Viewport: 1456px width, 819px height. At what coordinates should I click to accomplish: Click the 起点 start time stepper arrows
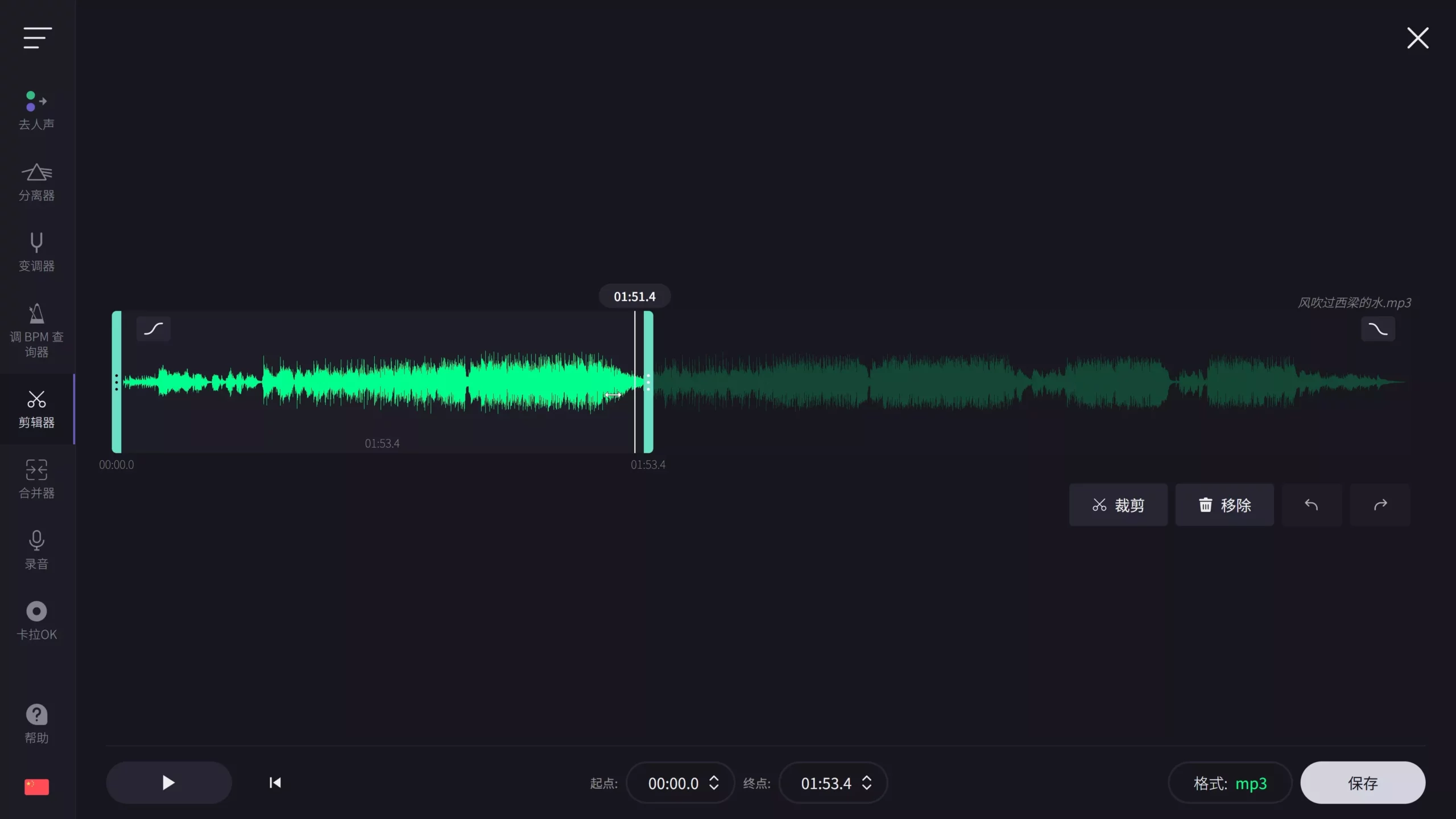(714, 783)
